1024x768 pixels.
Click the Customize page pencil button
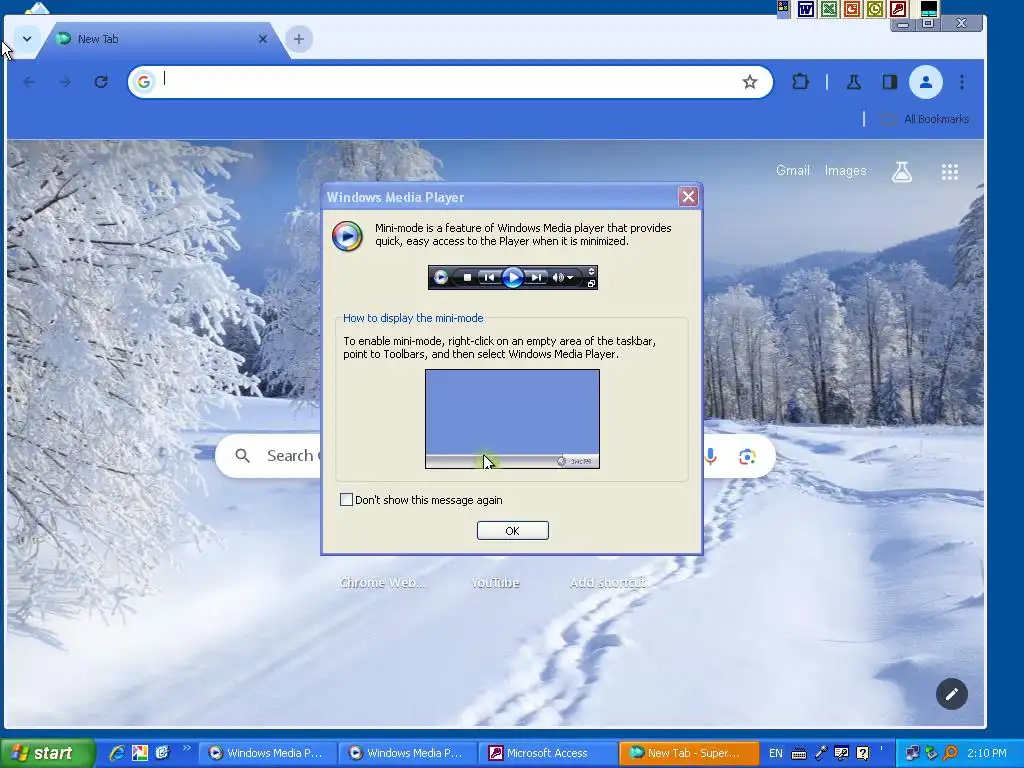(952, 694)
